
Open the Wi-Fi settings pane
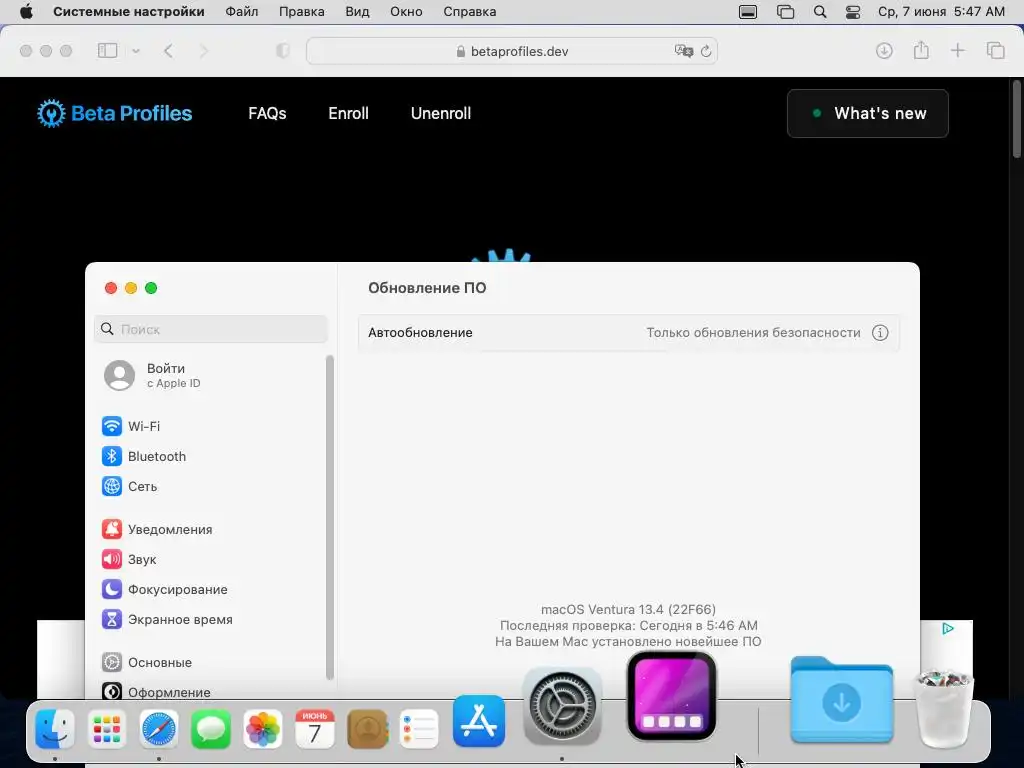(131, 426)
